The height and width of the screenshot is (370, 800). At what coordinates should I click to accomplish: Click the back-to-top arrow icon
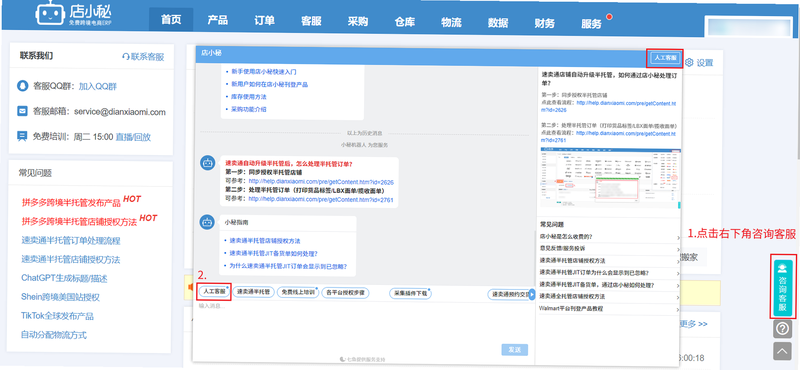click(783, 351)
